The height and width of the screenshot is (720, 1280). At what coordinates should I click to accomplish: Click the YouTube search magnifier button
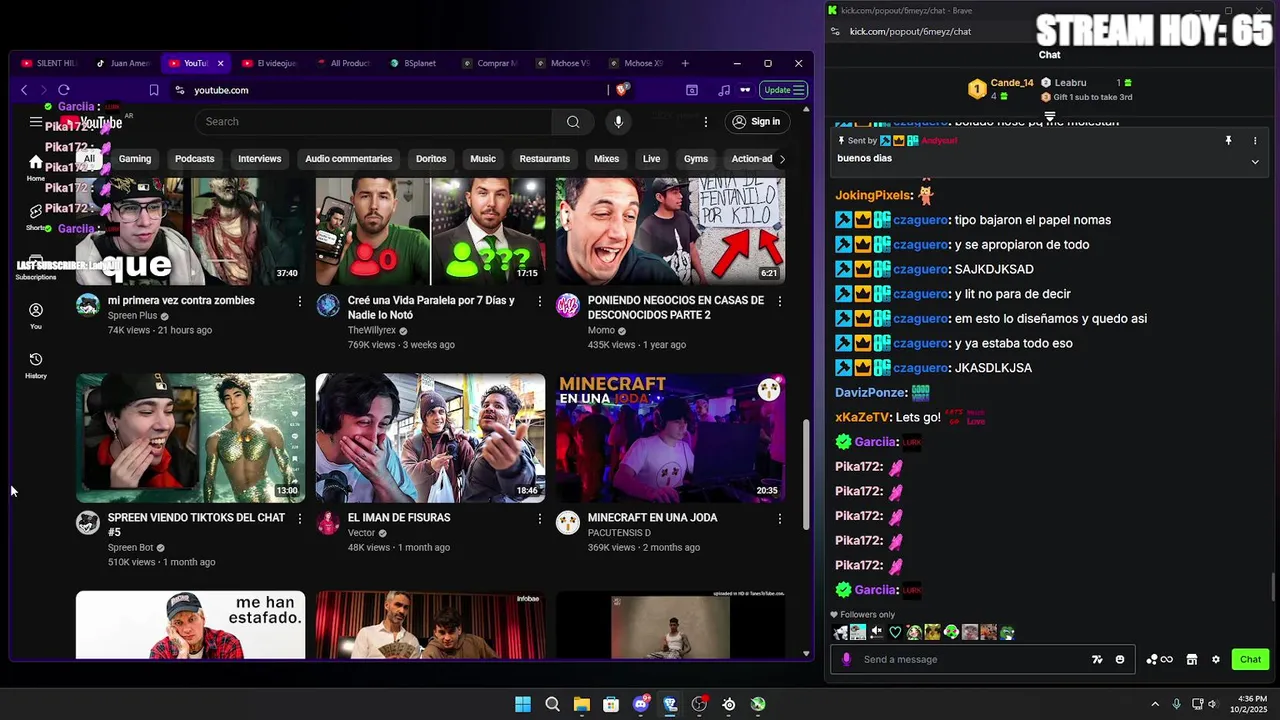point(573,122)
